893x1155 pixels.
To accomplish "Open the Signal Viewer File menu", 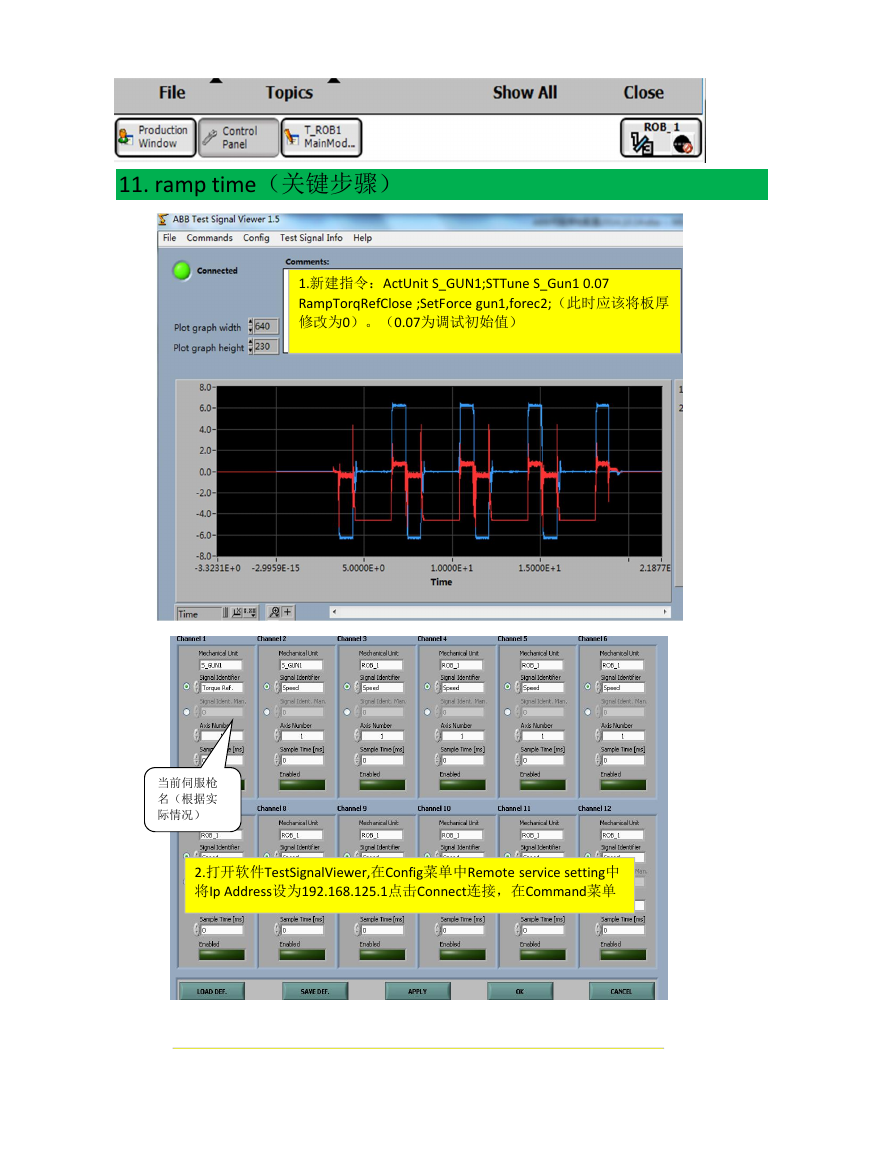I will [169, 238].
